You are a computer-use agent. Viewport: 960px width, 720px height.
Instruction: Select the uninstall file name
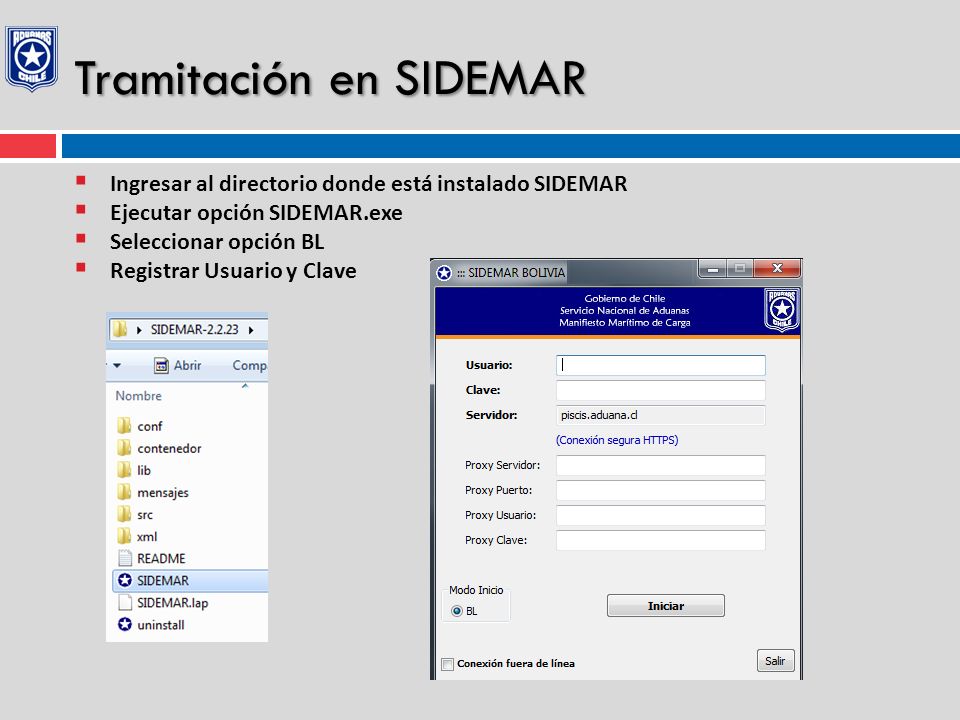click(160, 625)
